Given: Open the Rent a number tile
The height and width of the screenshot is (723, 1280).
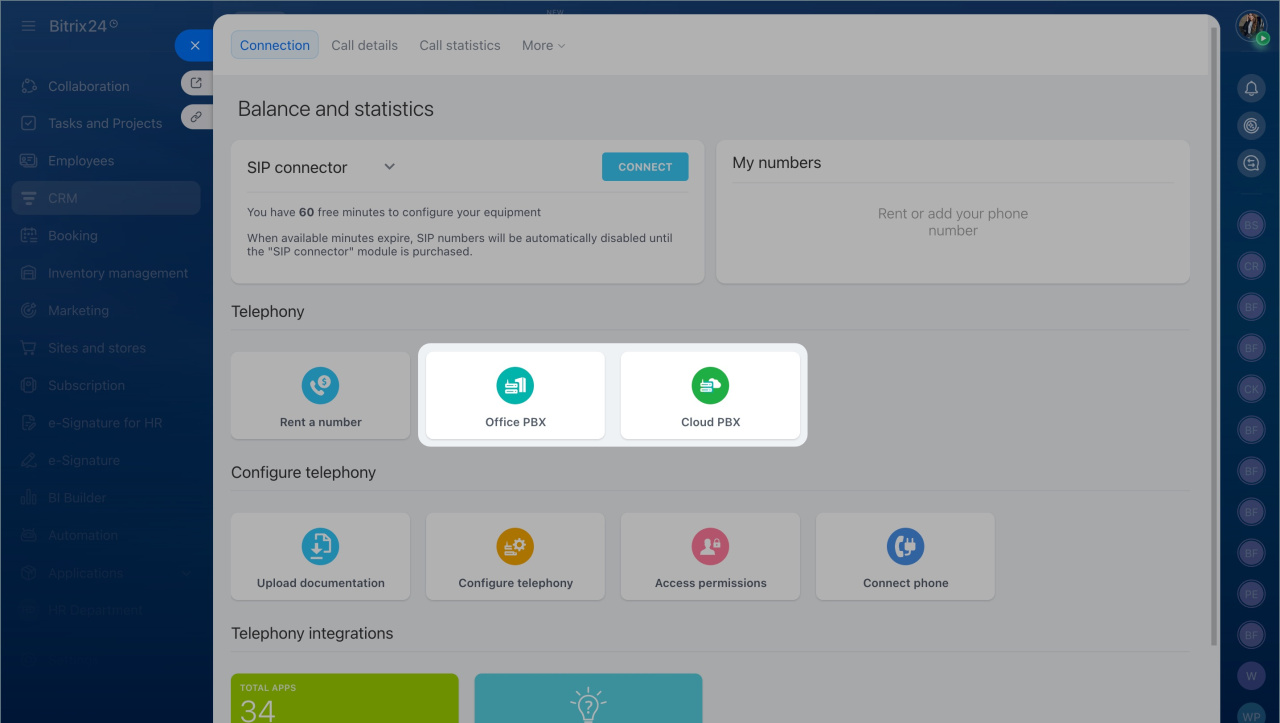Looking at the screenshot, I should 320,395.
